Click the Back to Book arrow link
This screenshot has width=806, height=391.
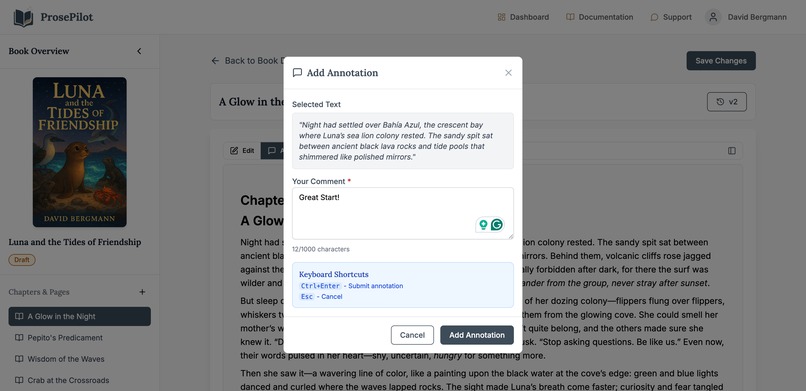coord(247,61)
